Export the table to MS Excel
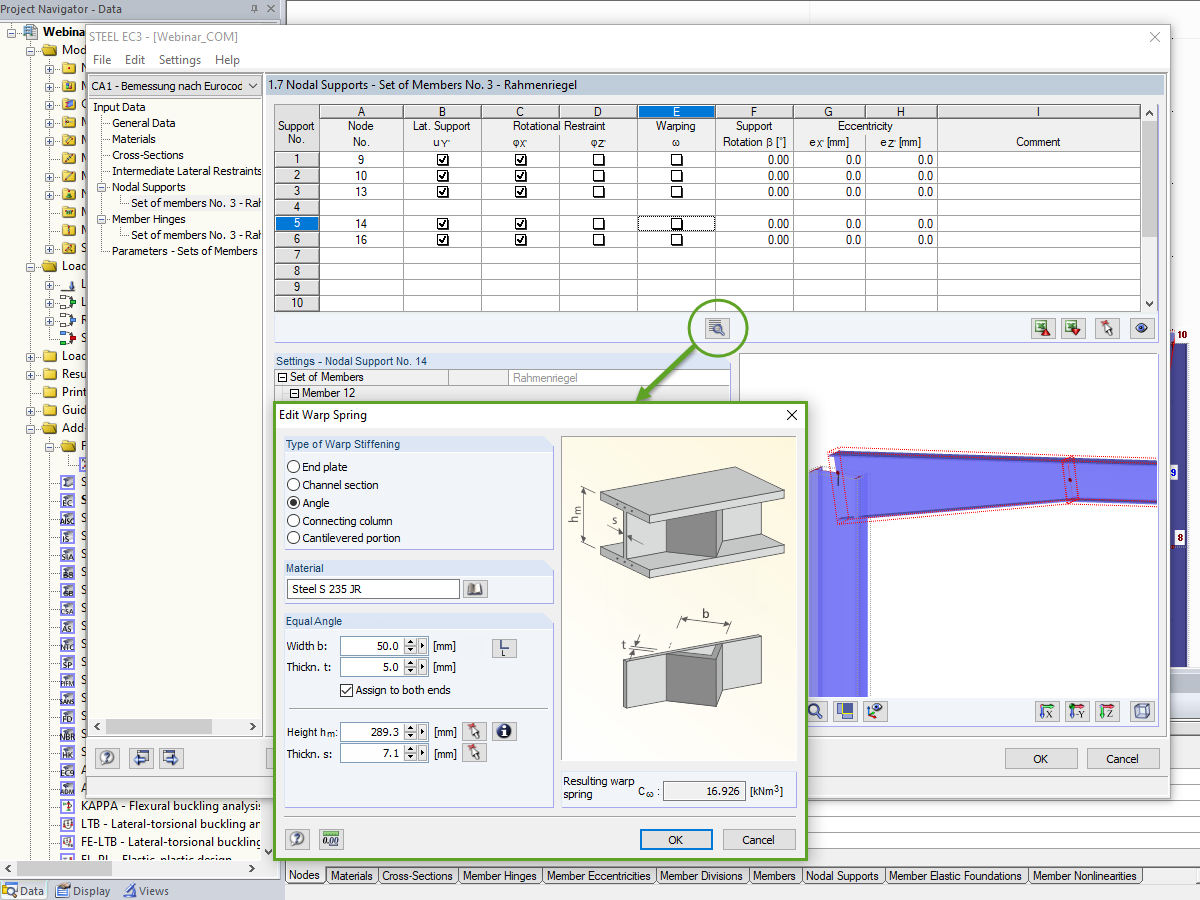 (x=1043, y=328)
